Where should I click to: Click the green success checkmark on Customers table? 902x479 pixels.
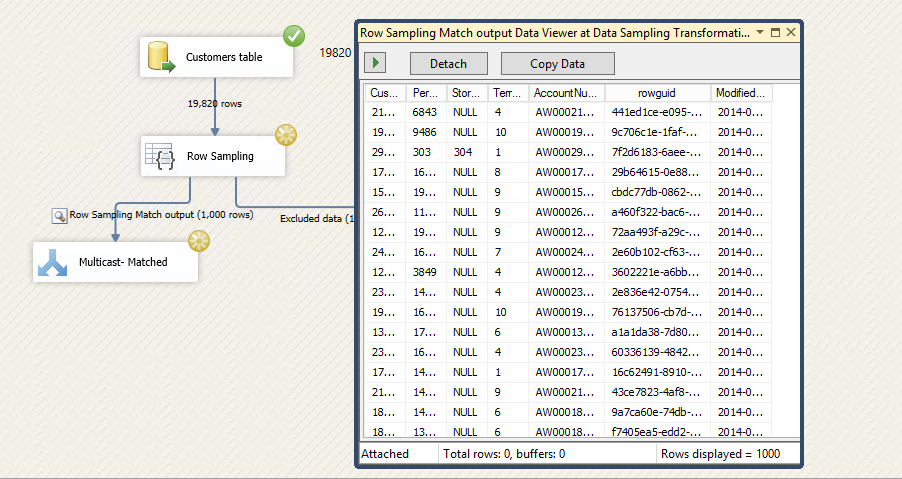[x=293, y=37]
